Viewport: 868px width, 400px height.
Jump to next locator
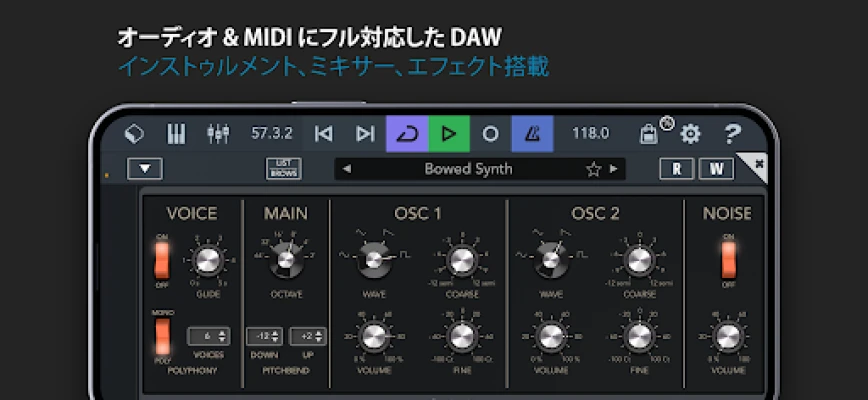pyautogui.click(x=365, y=133)
